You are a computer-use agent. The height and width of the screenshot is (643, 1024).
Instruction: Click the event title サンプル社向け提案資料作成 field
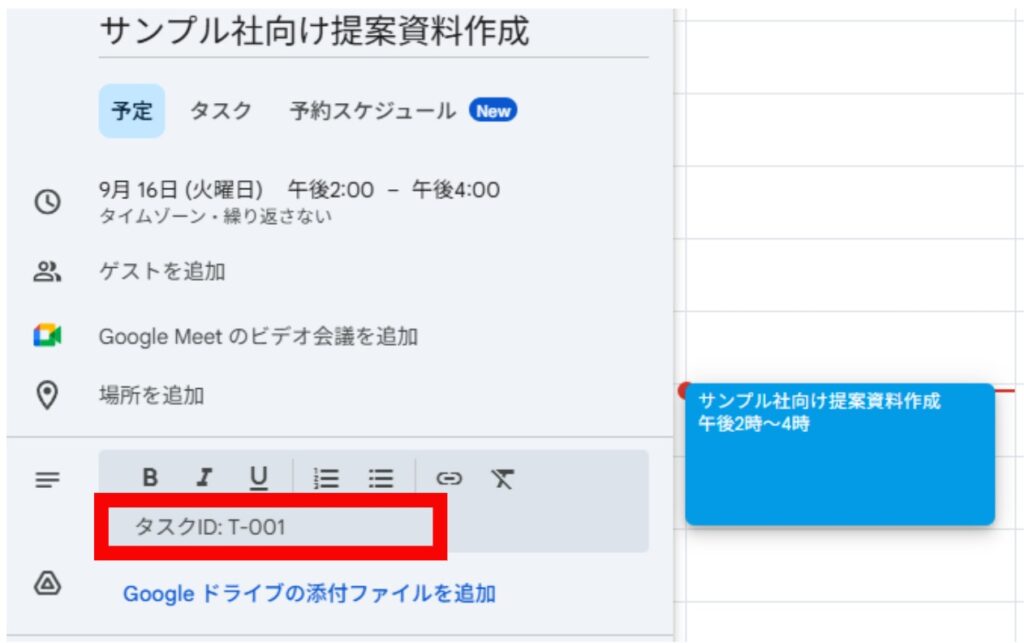(313, 33)
